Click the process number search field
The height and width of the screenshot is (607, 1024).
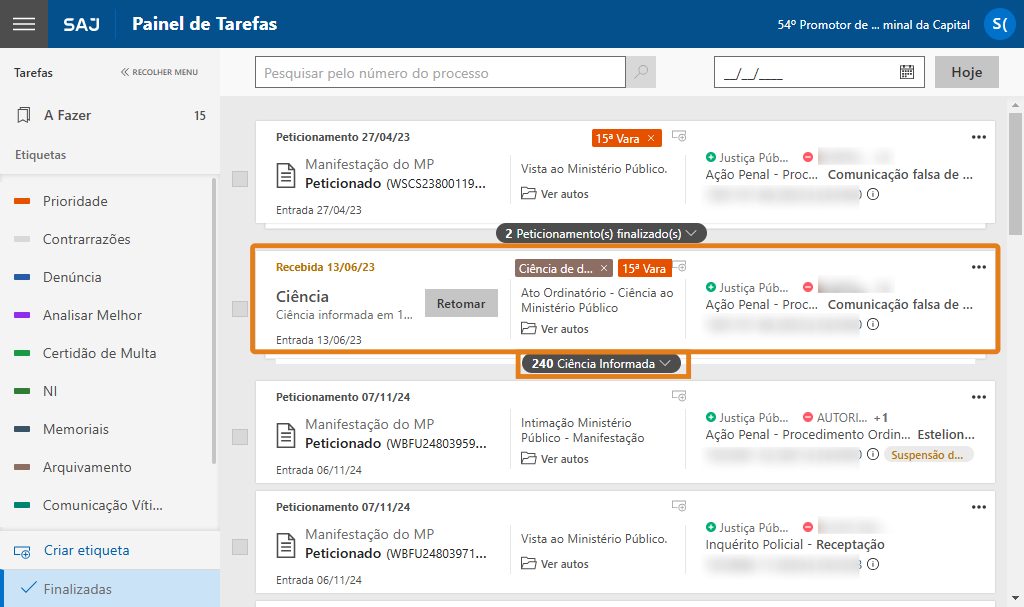(440, 72)
